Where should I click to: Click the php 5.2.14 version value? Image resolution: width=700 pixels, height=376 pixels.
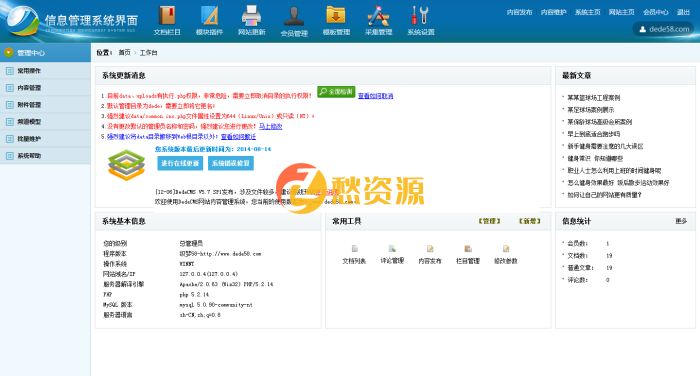[194, 294]
